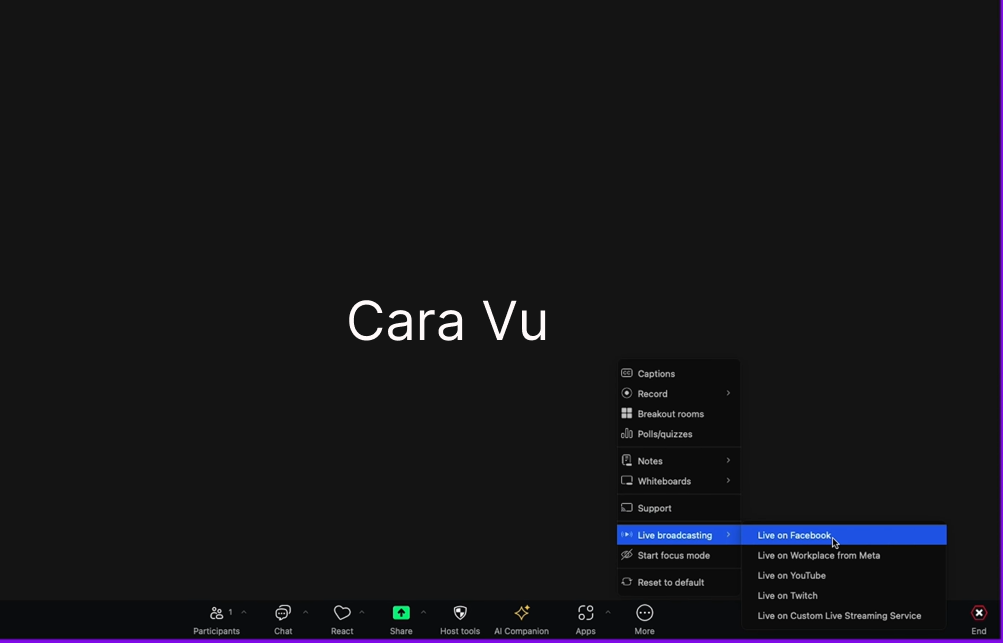Image resolution: width=1003 pixels, height=643 pixels.
Task: Launch AI Companion sparkle icon
Action: (x=521, y=612)
